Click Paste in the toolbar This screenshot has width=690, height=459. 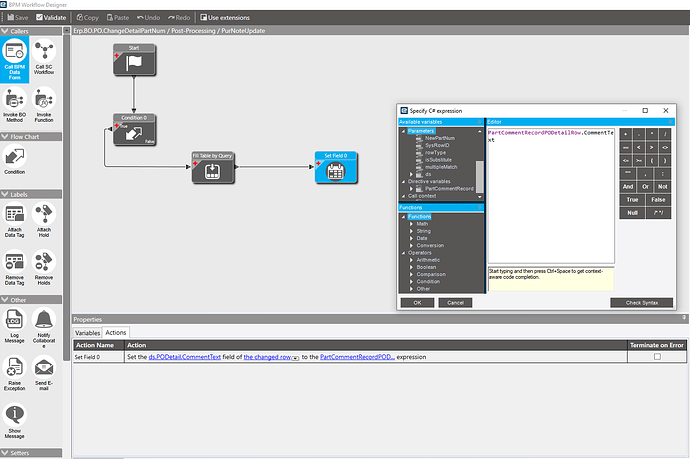coord(117,18)
